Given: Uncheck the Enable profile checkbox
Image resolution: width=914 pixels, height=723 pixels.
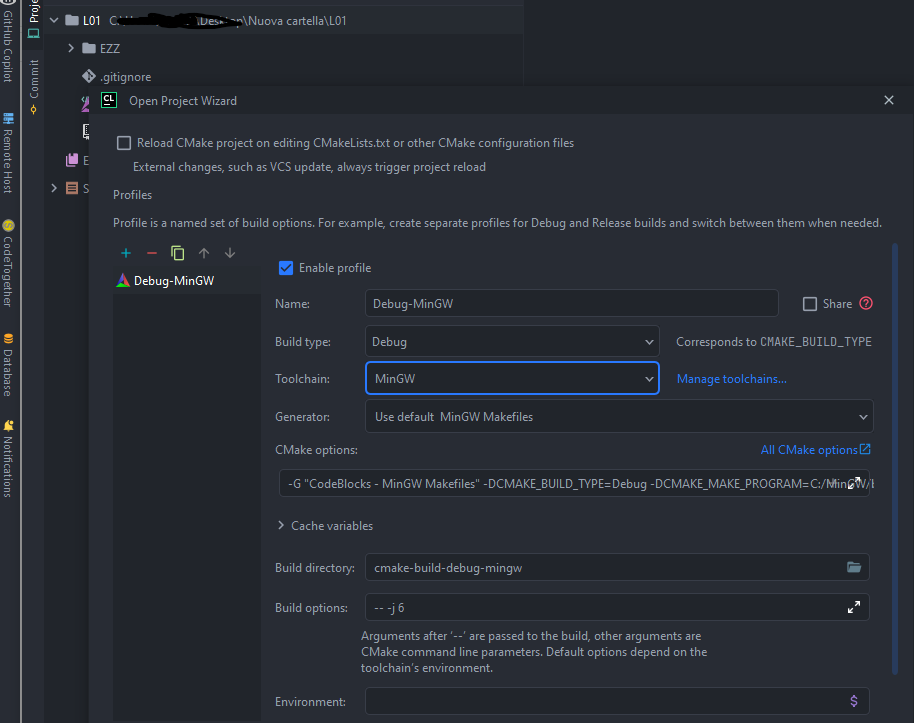Looking at the screenshot, I should 286,268.
